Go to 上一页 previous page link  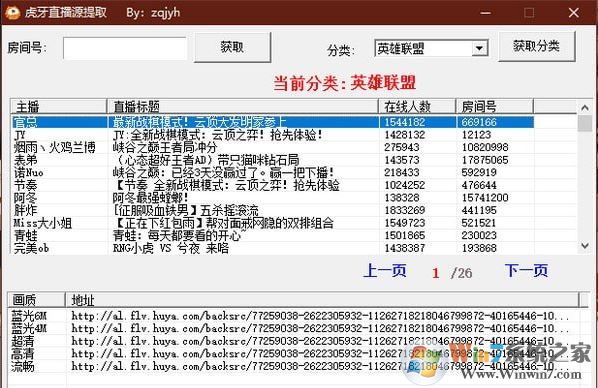click(x=384, y=270)
